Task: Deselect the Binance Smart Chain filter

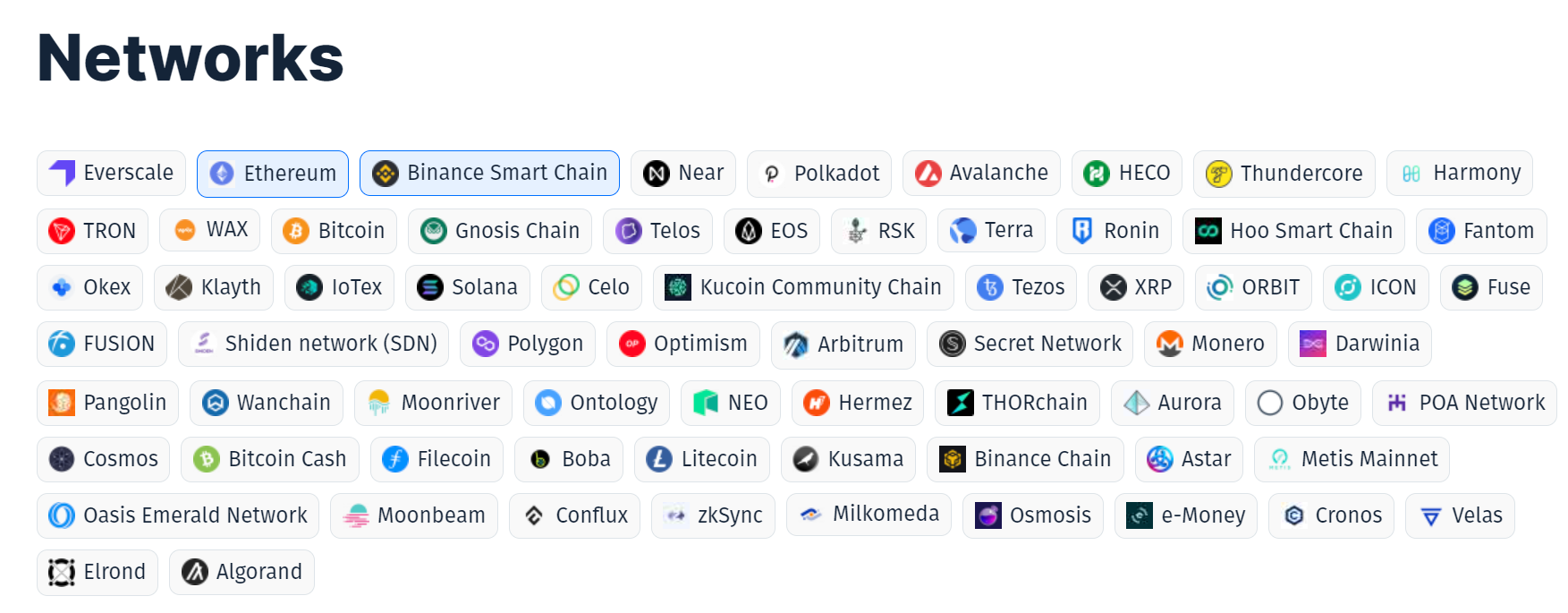Action: [x=489, y=173]
